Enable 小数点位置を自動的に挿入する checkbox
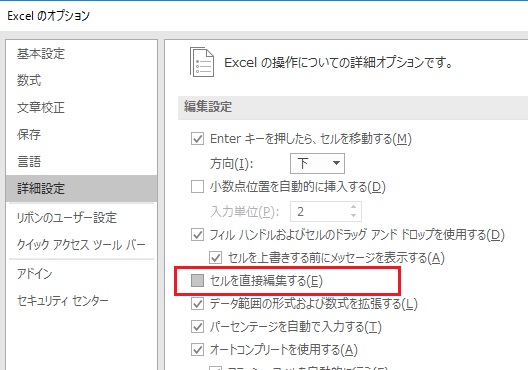Screen dimensions: 528x370 click(x=197, y=187)
